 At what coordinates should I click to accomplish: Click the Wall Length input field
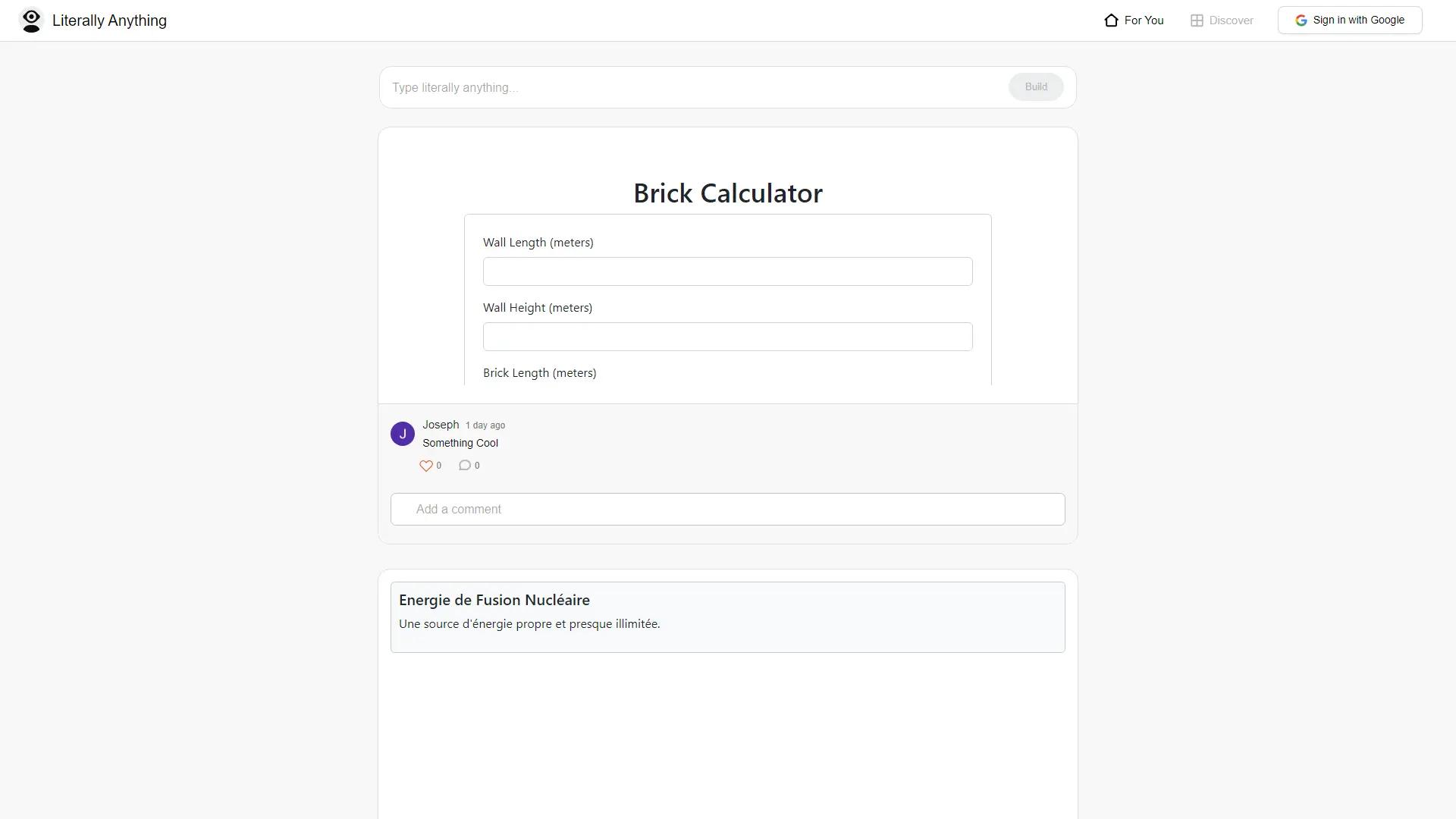(728, 271)
